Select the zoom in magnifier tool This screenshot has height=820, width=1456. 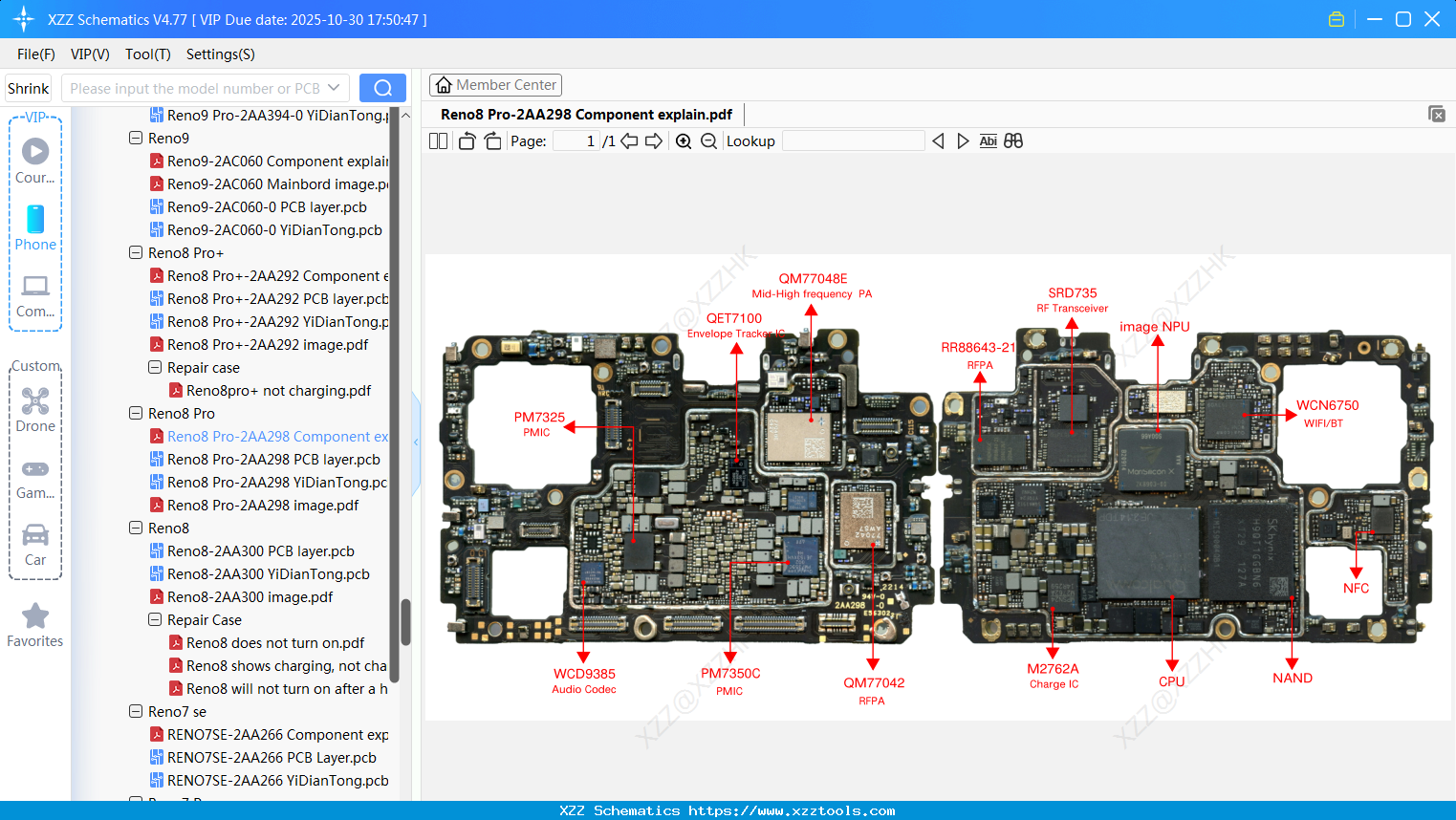point(684,140)
